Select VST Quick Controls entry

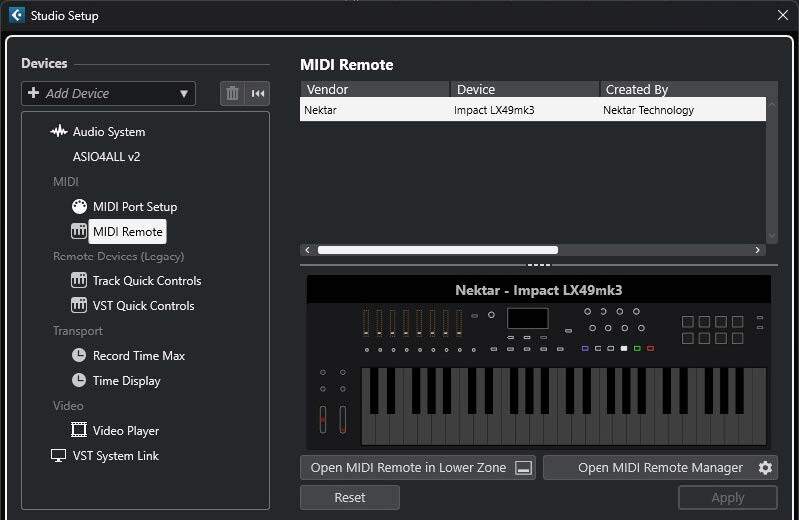click(143, 306)
